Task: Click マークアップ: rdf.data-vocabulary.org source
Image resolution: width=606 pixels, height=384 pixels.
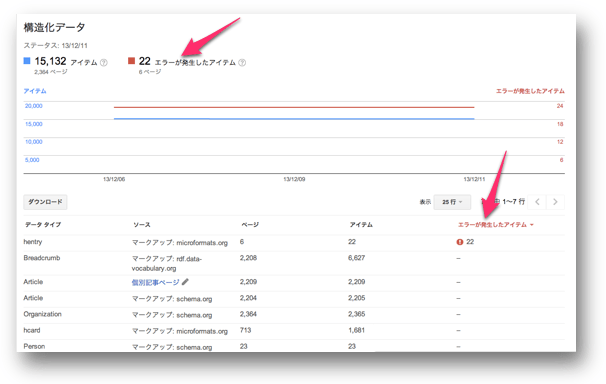Action: [x=167, y=263]
